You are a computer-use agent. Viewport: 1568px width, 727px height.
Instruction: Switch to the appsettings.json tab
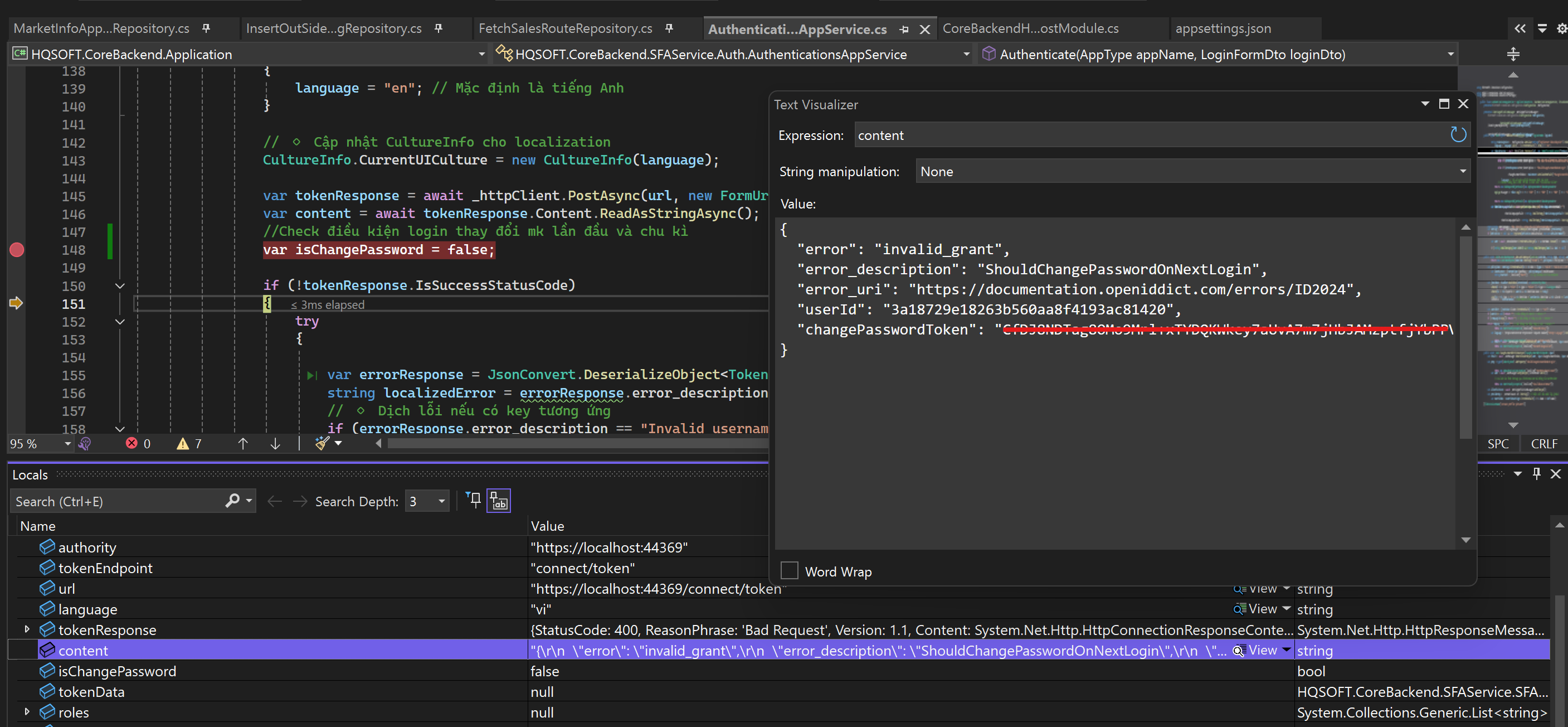coord(1223,28)
